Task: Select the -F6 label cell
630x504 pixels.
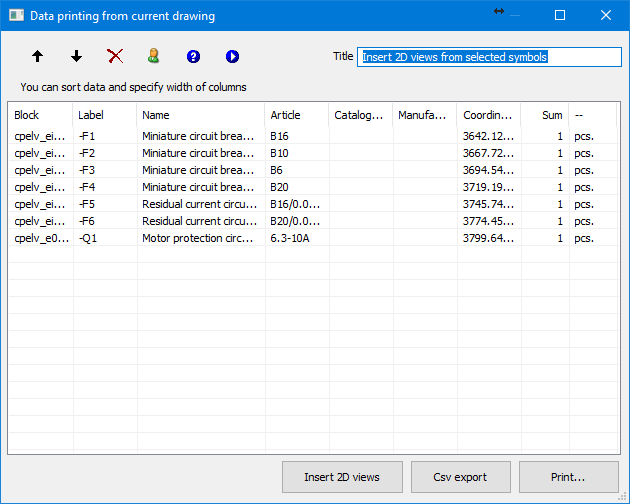Action: point(105,221)
